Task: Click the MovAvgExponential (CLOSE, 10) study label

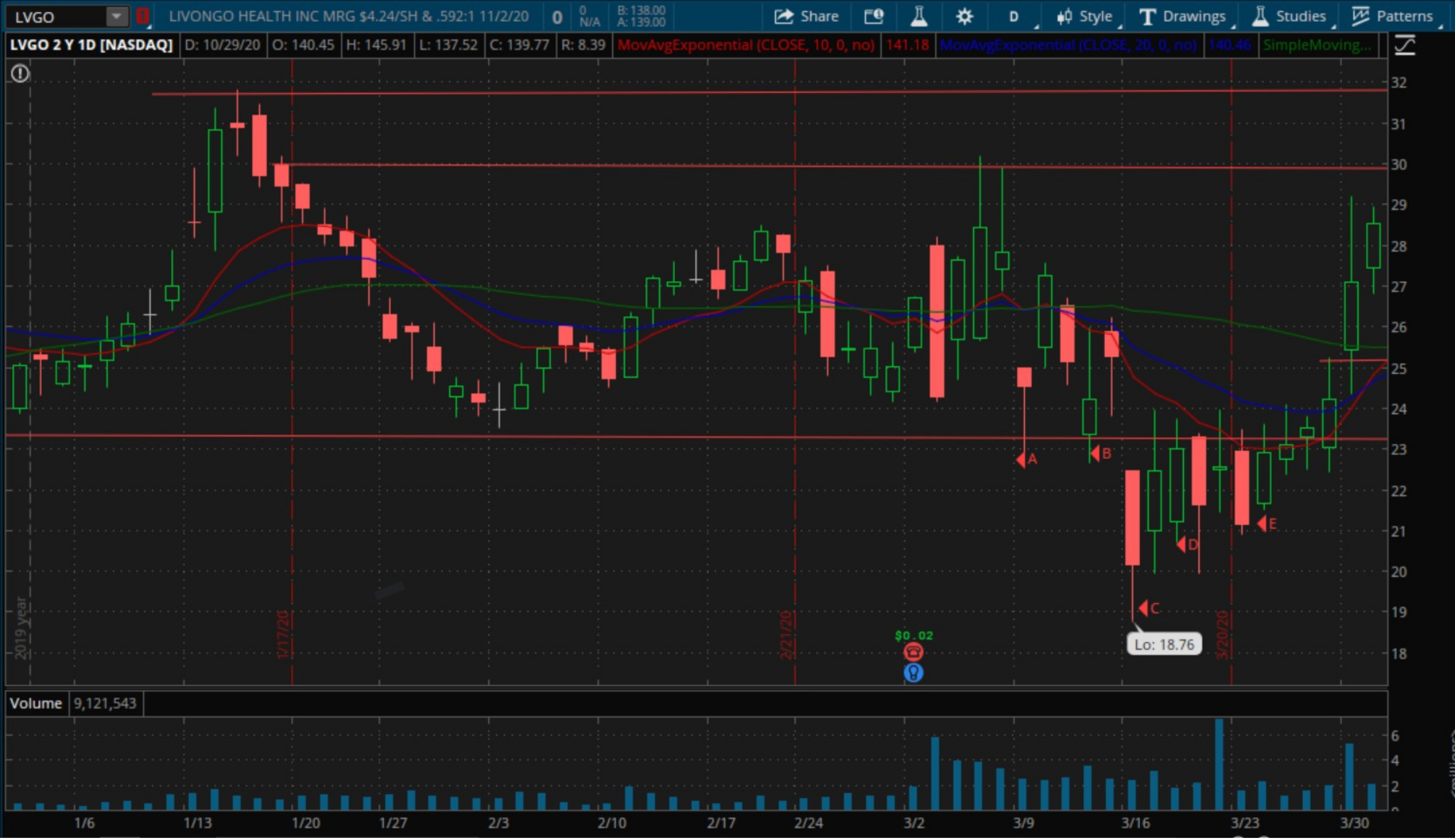Action: (746, 45)
